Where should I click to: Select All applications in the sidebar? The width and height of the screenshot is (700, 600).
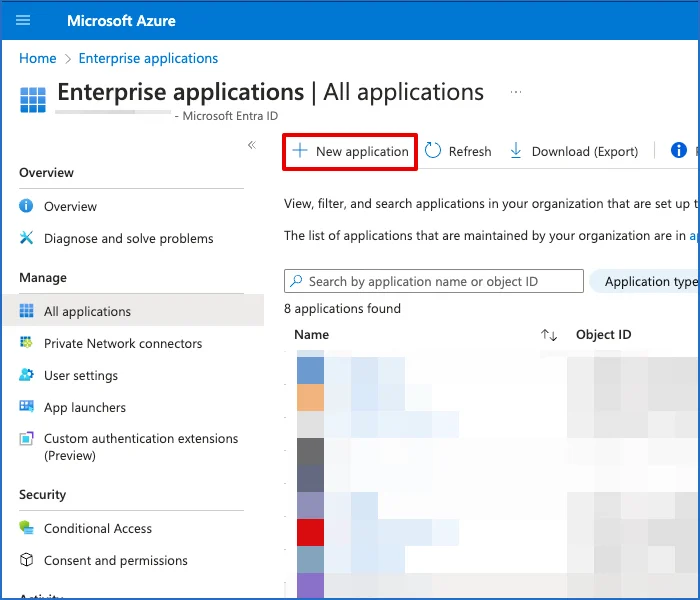coord(87,311)
